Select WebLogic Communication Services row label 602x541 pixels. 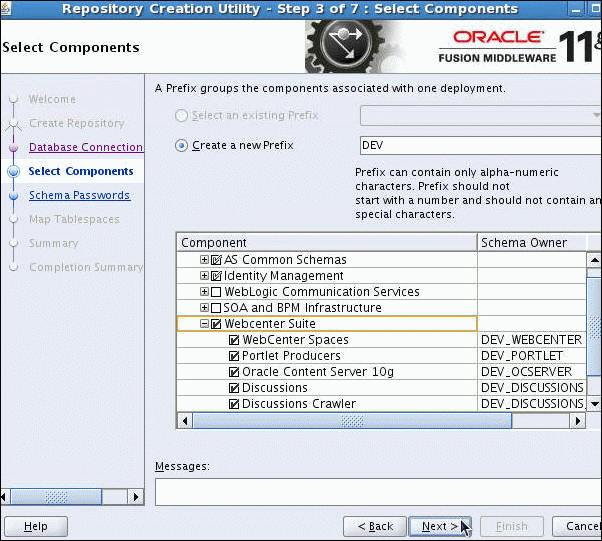[x=322, y=292]
